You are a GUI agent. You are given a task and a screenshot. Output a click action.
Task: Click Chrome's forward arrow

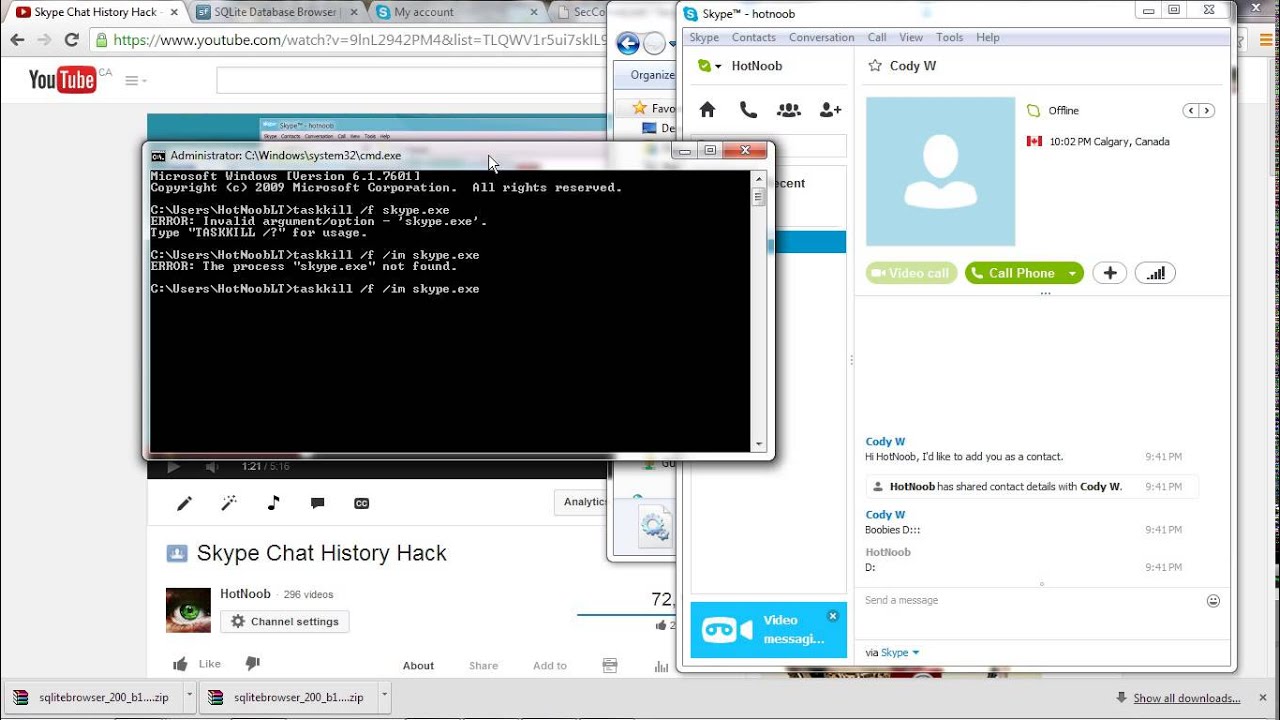coord(44,41)
